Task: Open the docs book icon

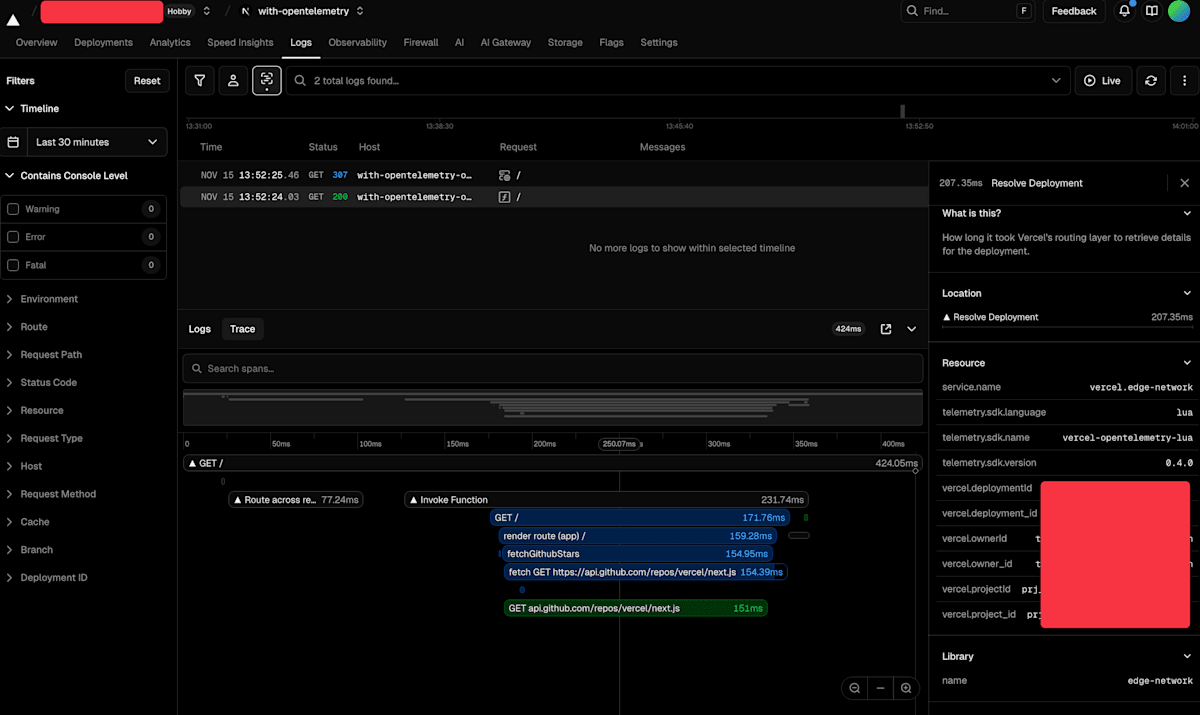Action: tap(1152, 11)
